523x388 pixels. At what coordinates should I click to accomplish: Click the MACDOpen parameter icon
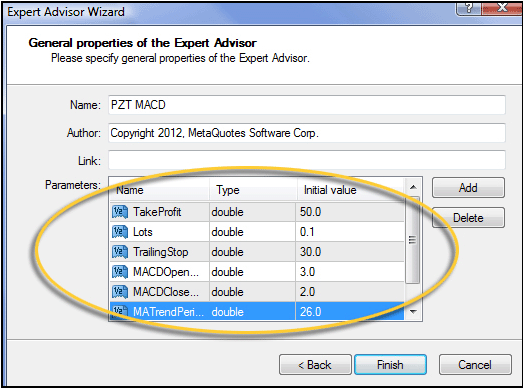[120, 272]
